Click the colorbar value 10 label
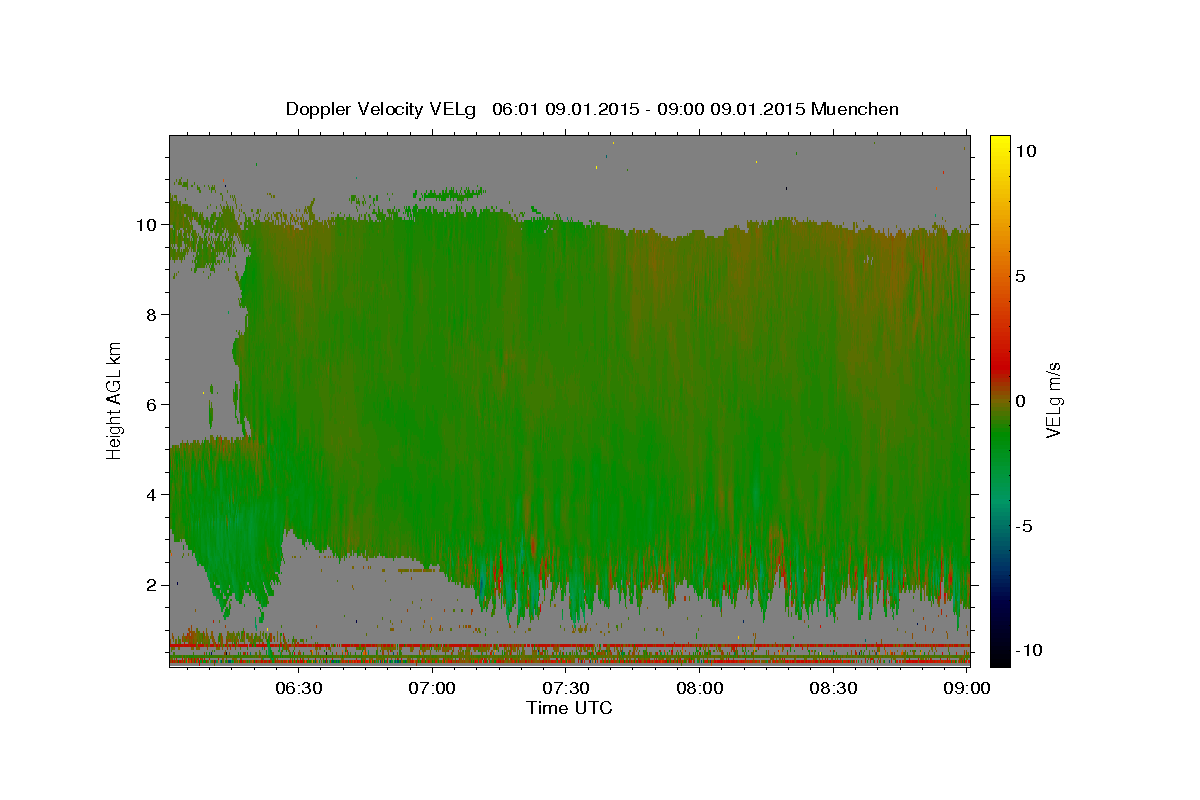 pos(1026,151)
